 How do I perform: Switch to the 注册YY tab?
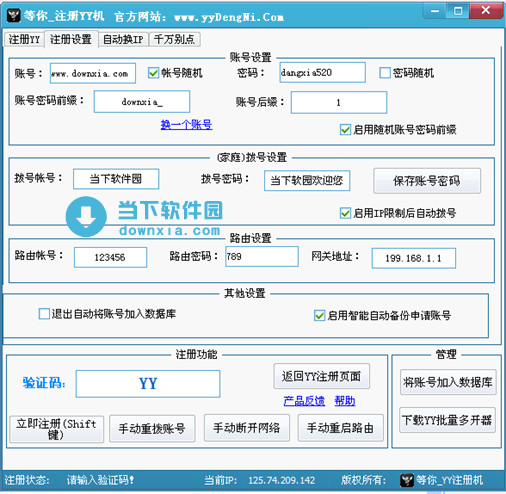pyautogui.click(x=24, y=40)
